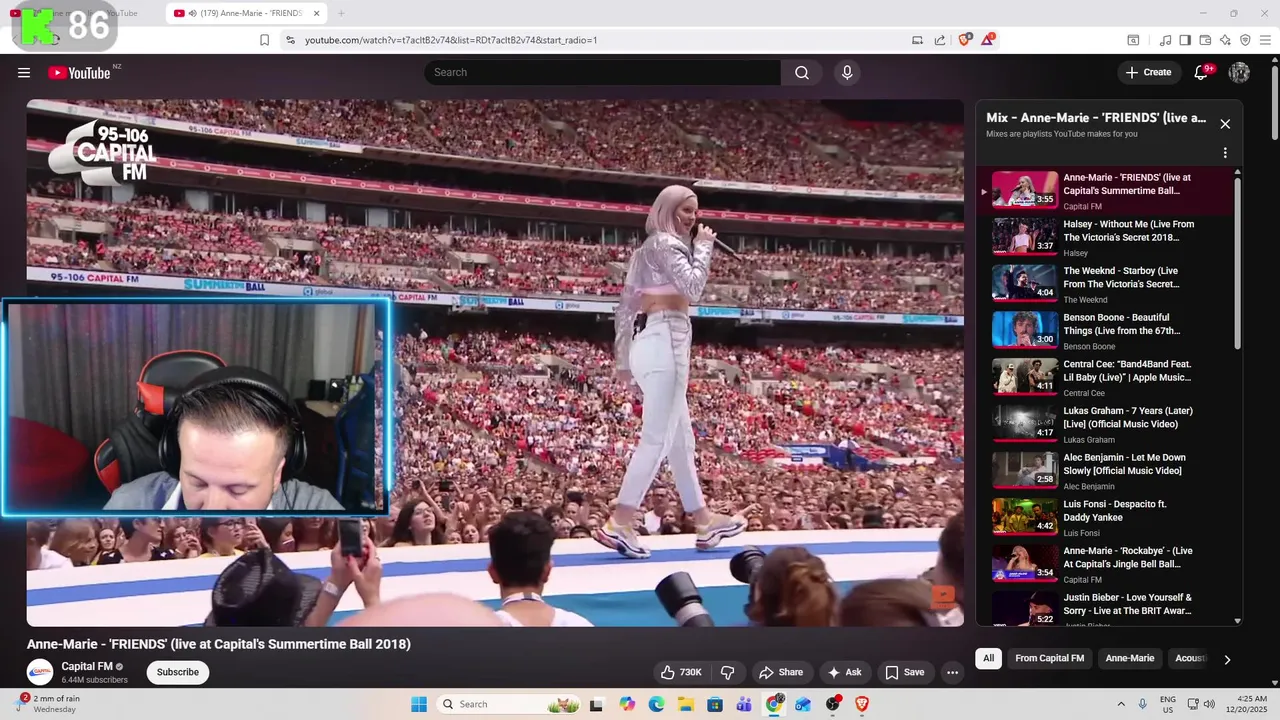Click the search magnifier button
1280x720 pixels.
click(802, 72)
